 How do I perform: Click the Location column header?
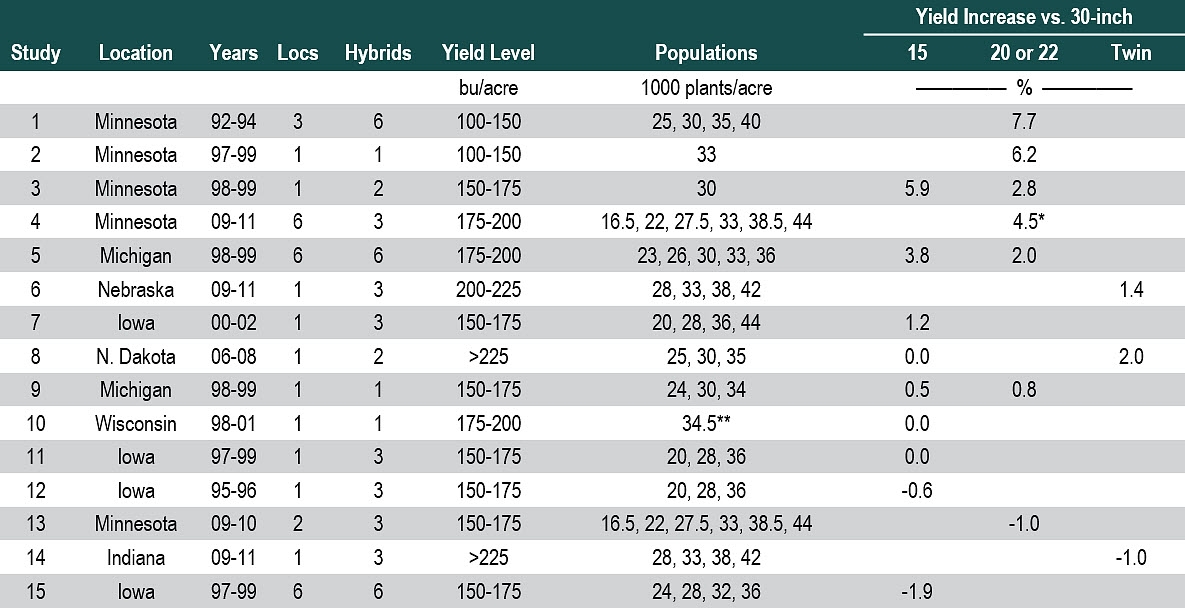pos(136,53)
